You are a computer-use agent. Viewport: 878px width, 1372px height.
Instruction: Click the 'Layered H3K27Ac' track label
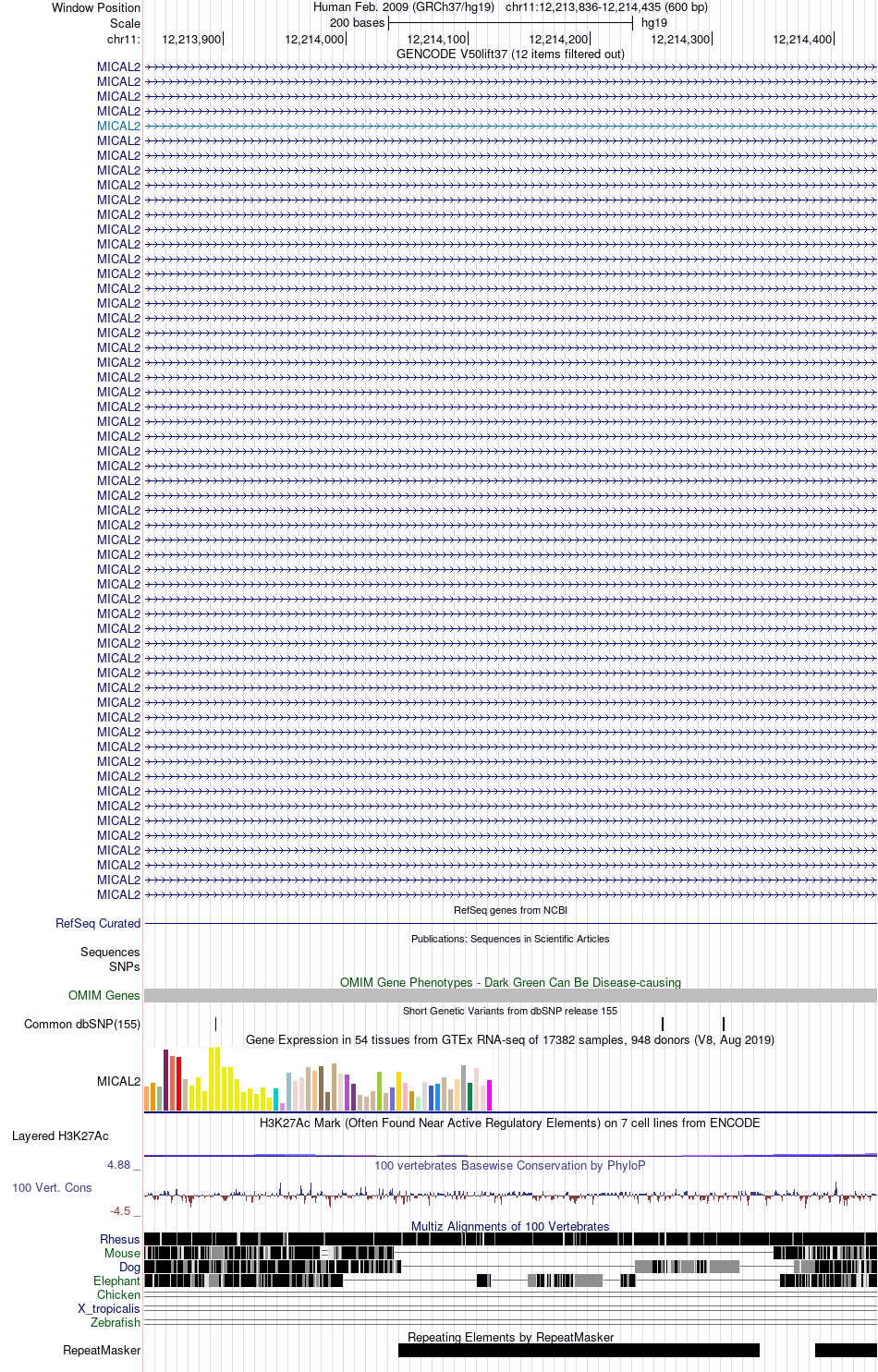click(x=60, y=1135)
